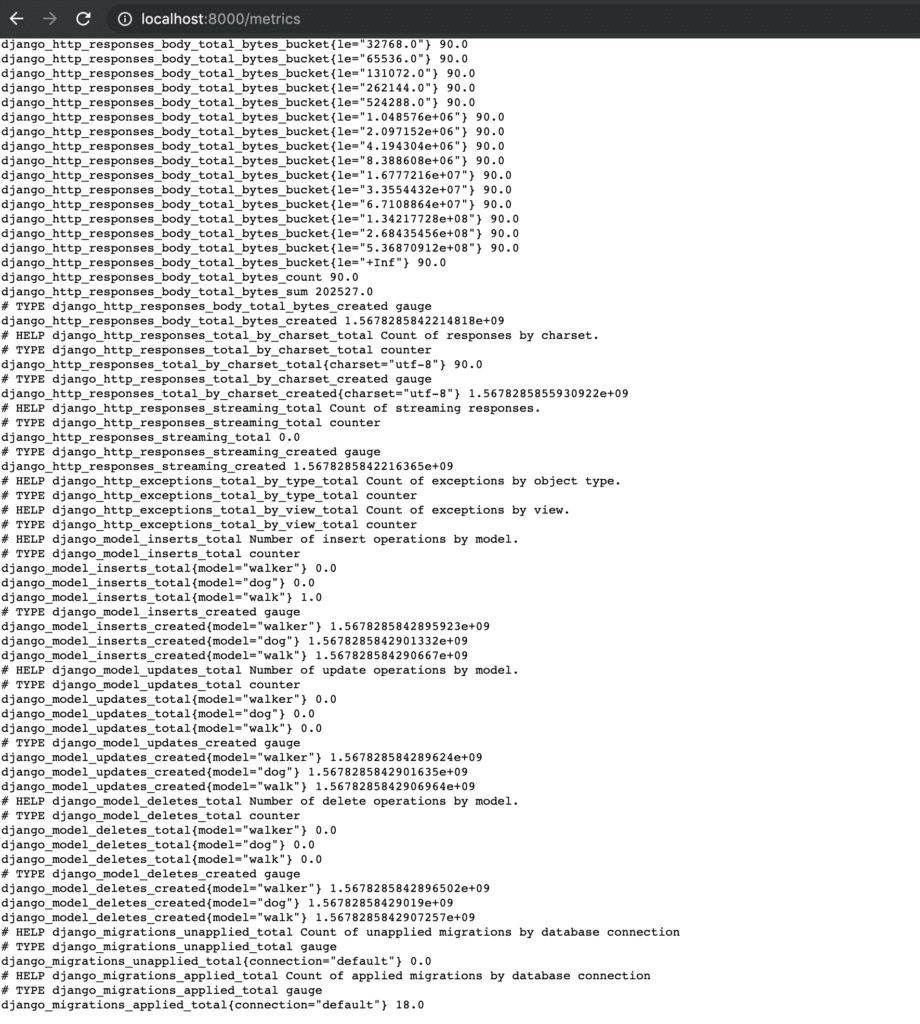This screenshot has width=920, height=1024.
Task: Click the HELP delete operations by model line
Action: click(x=260, y=801)
